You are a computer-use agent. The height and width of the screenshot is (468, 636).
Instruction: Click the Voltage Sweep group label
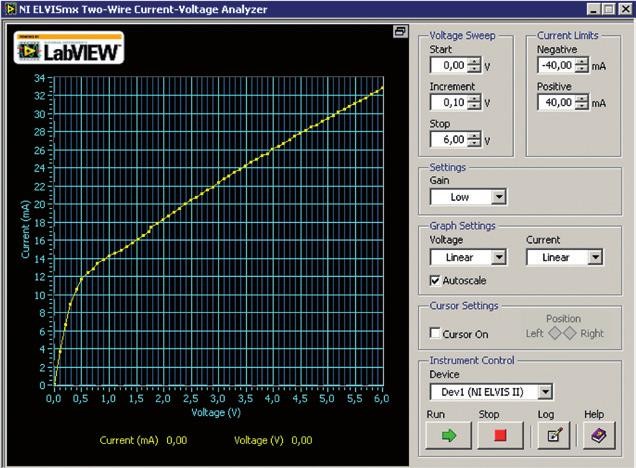tap(462, 36)
